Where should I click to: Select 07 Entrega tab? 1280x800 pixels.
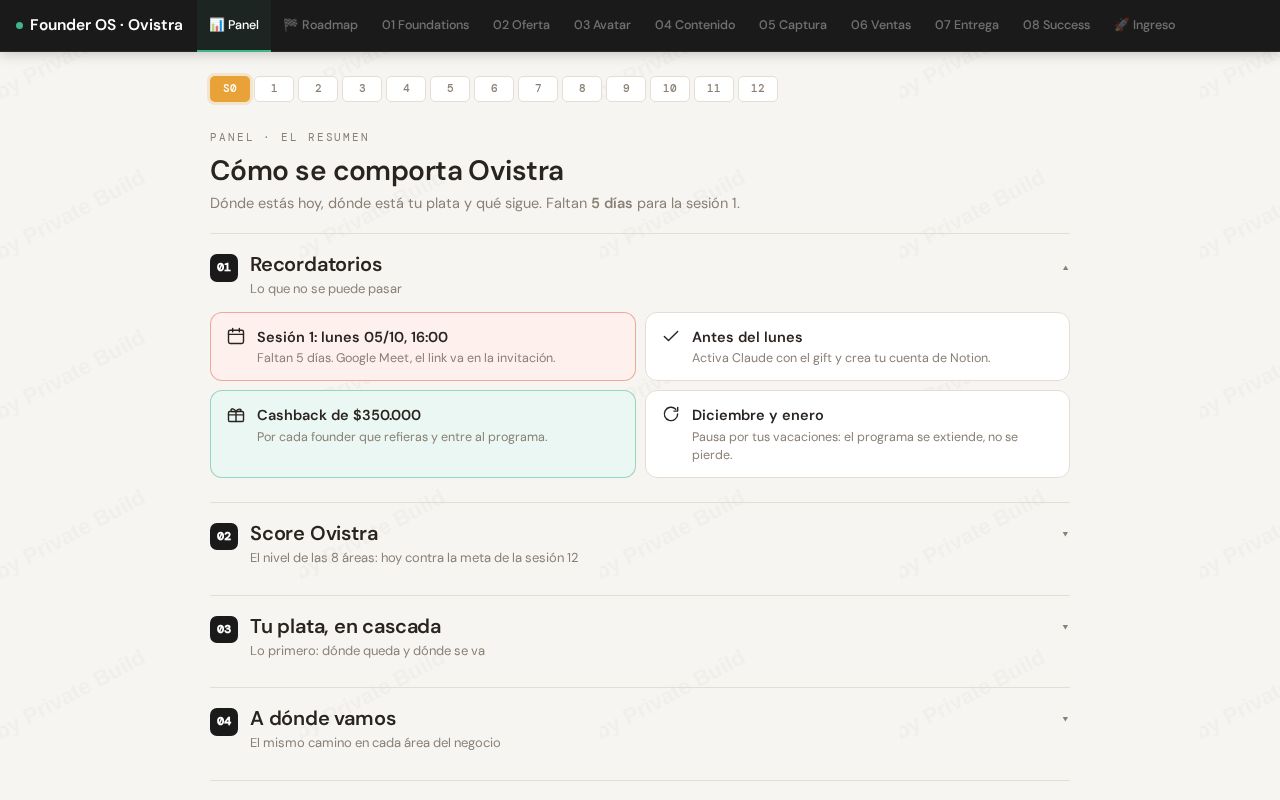(967, 25)
